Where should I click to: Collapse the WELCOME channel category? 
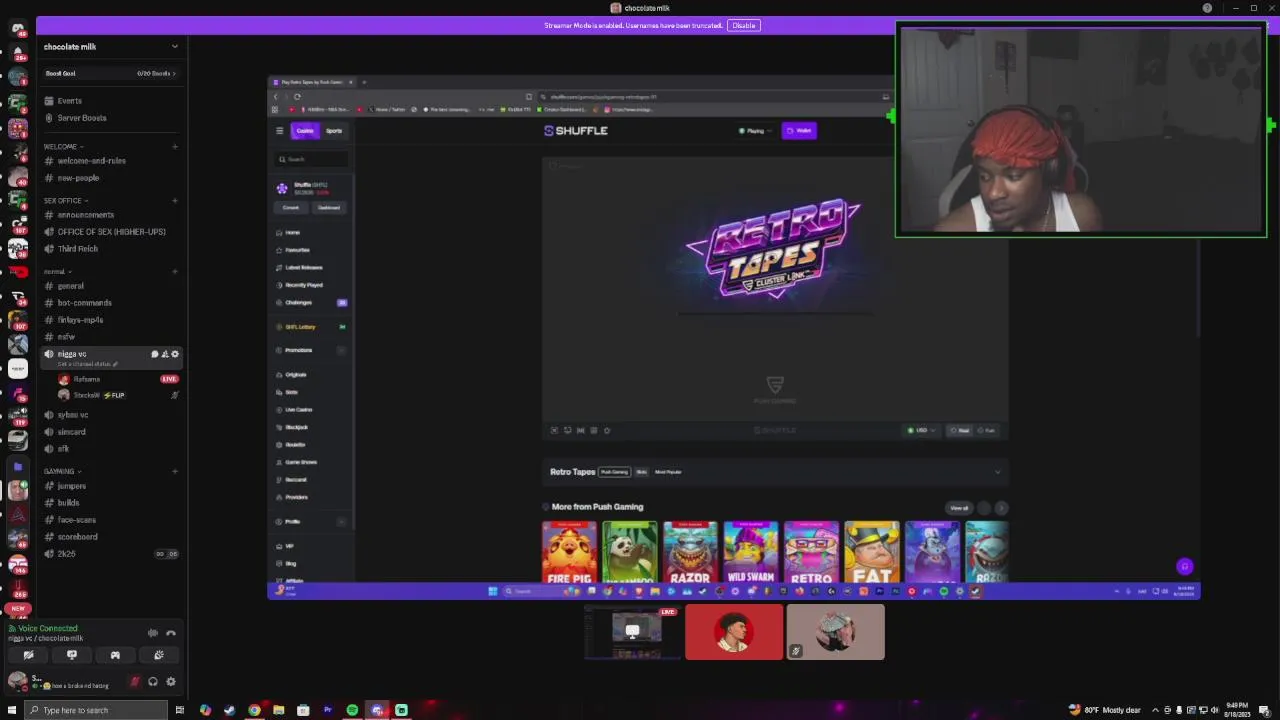pos(62,147)
